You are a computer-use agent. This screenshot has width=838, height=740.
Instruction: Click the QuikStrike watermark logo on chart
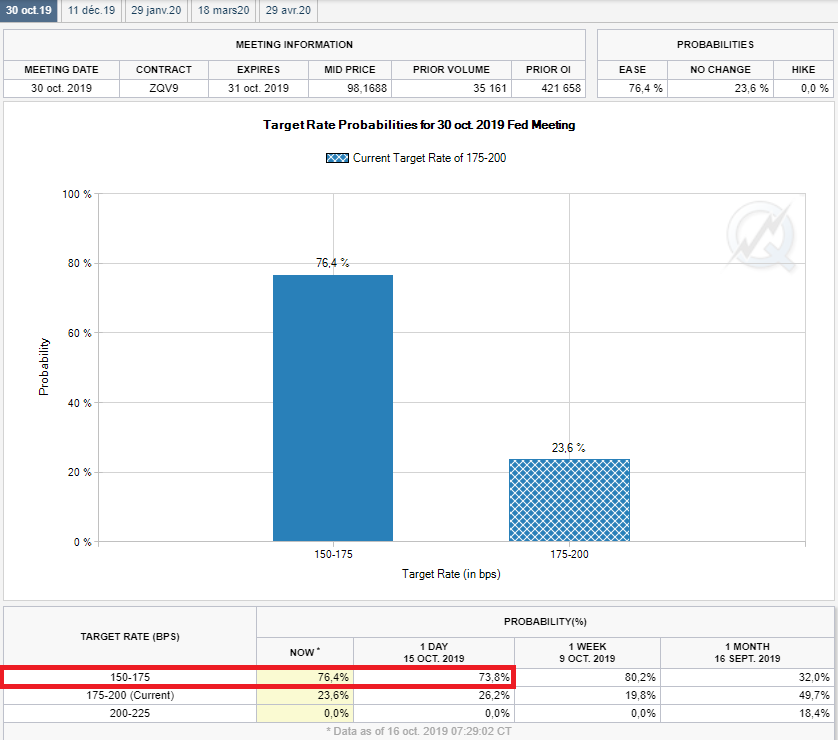[762, 236]
